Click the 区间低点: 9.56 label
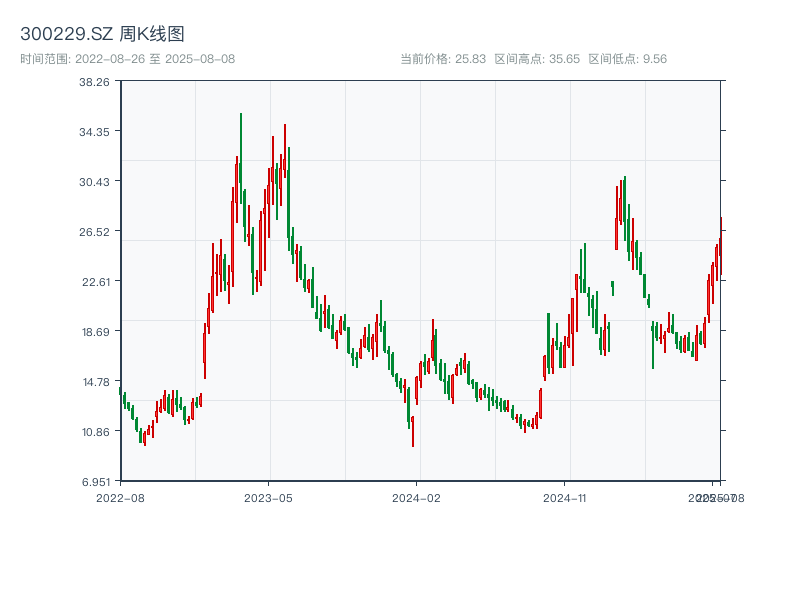This screenshot has width=800, height=600. pyautogui.click(x=628, y=59)
